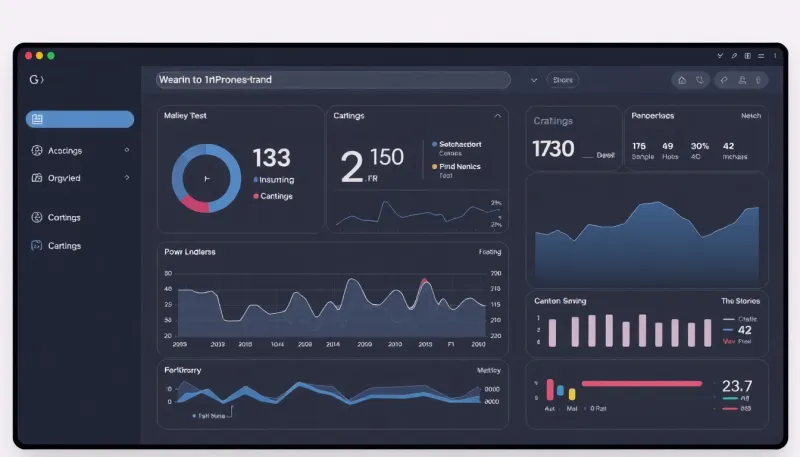Click the user profile icon in the toolbar
The height and width of the screenshot is (457, 800).
click(742, 80)
